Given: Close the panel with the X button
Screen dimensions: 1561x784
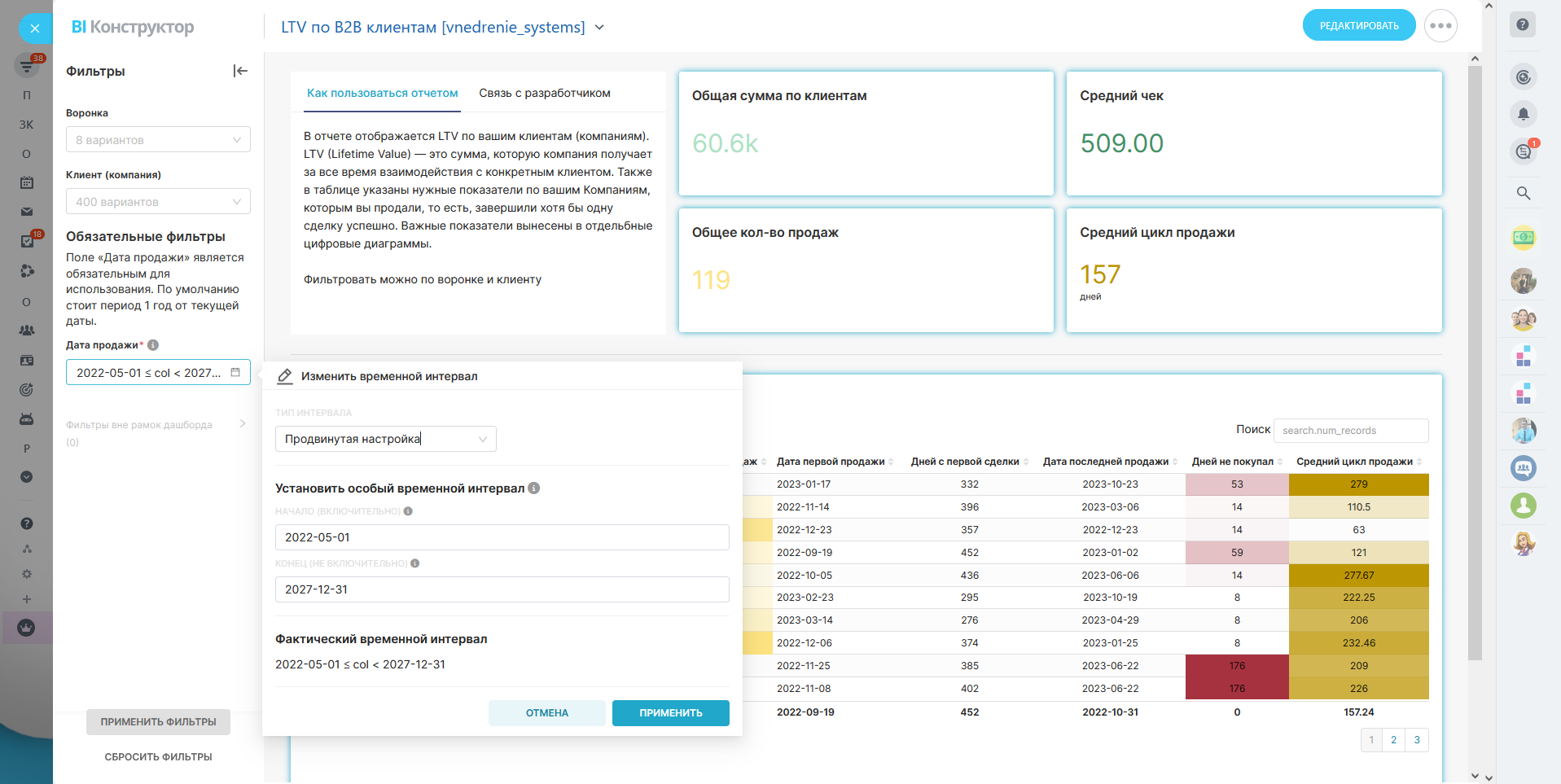Looking at the screenshot, I should point(34,28).
